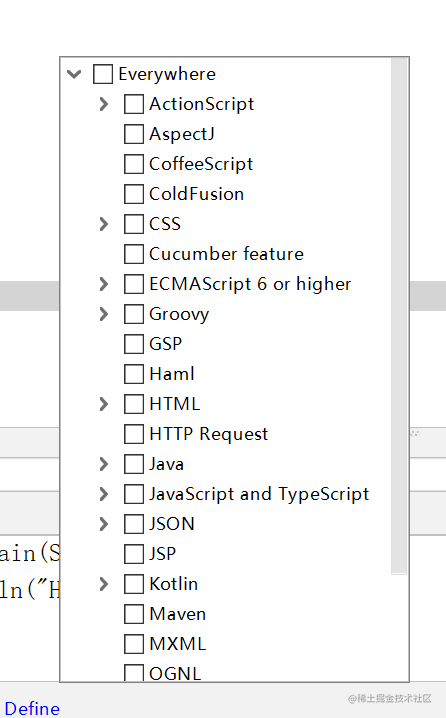Expand the ActionScript node
Screen dimensions: 446x718
click(x=104, y=104)
